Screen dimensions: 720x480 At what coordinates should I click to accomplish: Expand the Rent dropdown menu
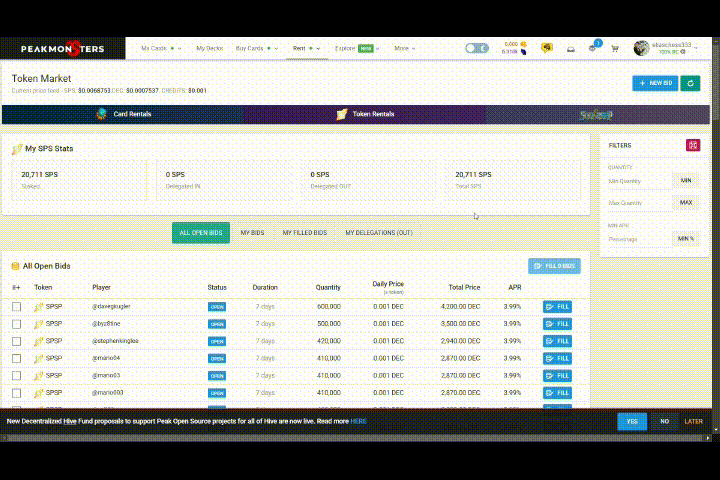tap(306, 48)
